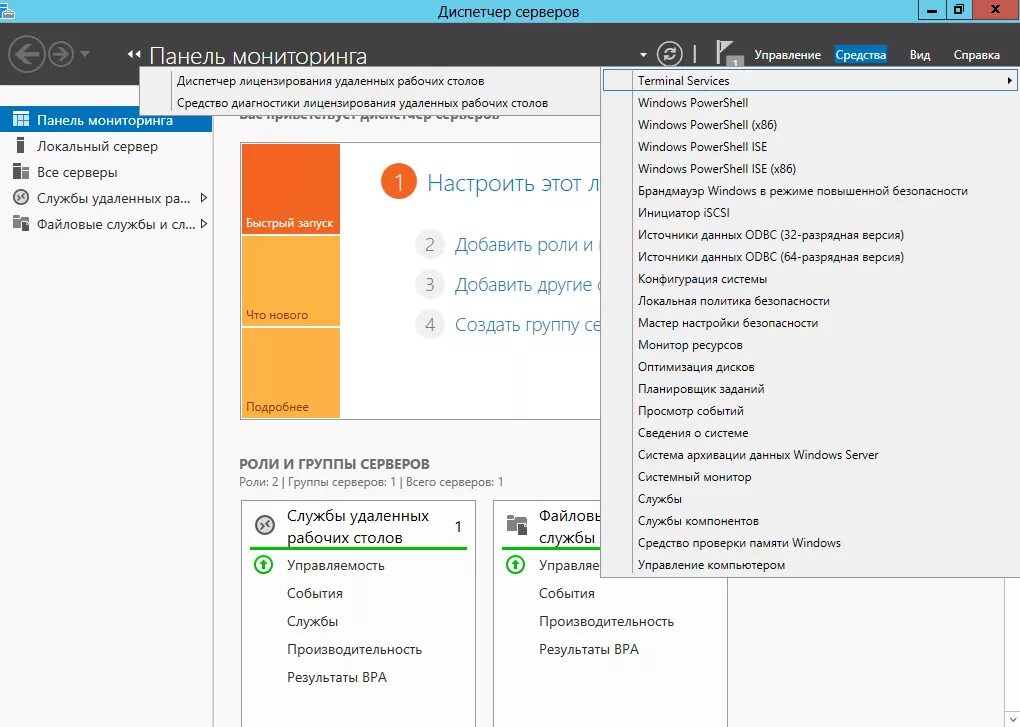Expand the Terminal Services submenu arrow

coord(1009,81)
